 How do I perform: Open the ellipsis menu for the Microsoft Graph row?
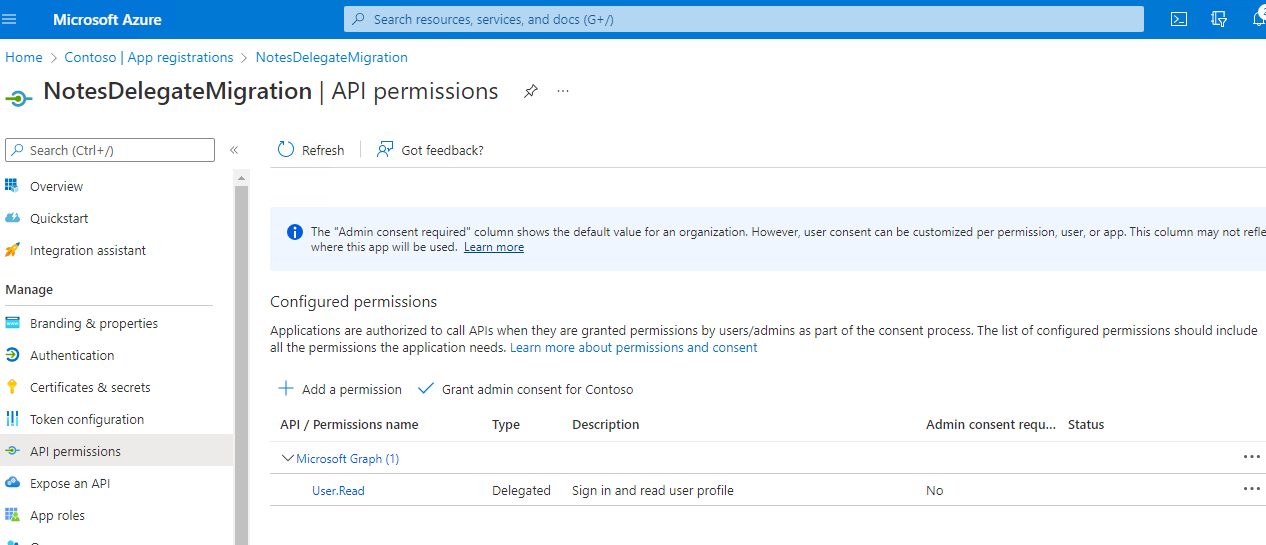[x=1251, y=456]
